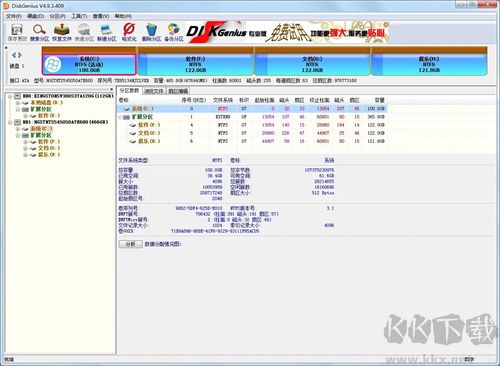
Task: Switch to the 分区参数 tab
Action: pos(129,91)
